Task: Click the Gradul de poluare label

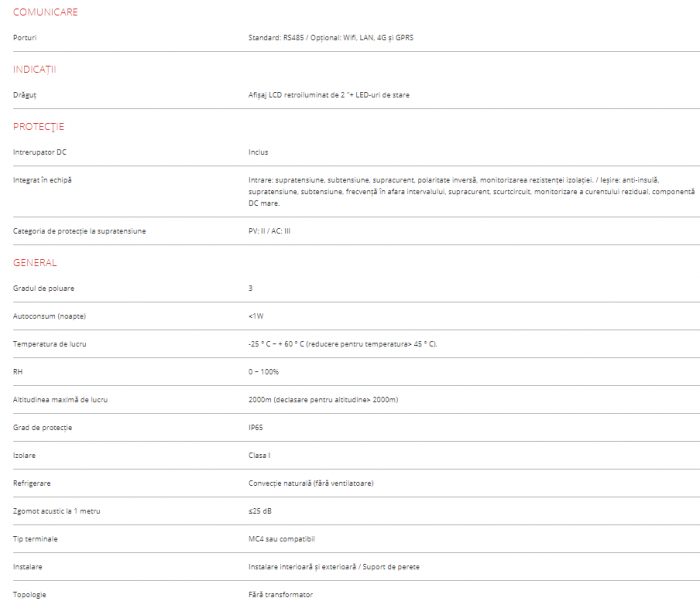Action: (x=44, y=288)
